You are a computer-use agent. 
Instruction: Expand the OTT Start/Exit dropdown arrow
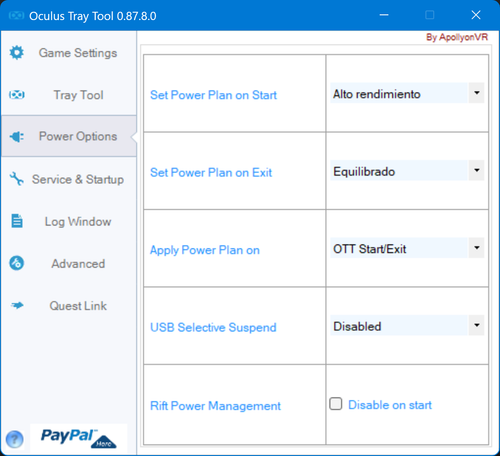coord(477,248)
